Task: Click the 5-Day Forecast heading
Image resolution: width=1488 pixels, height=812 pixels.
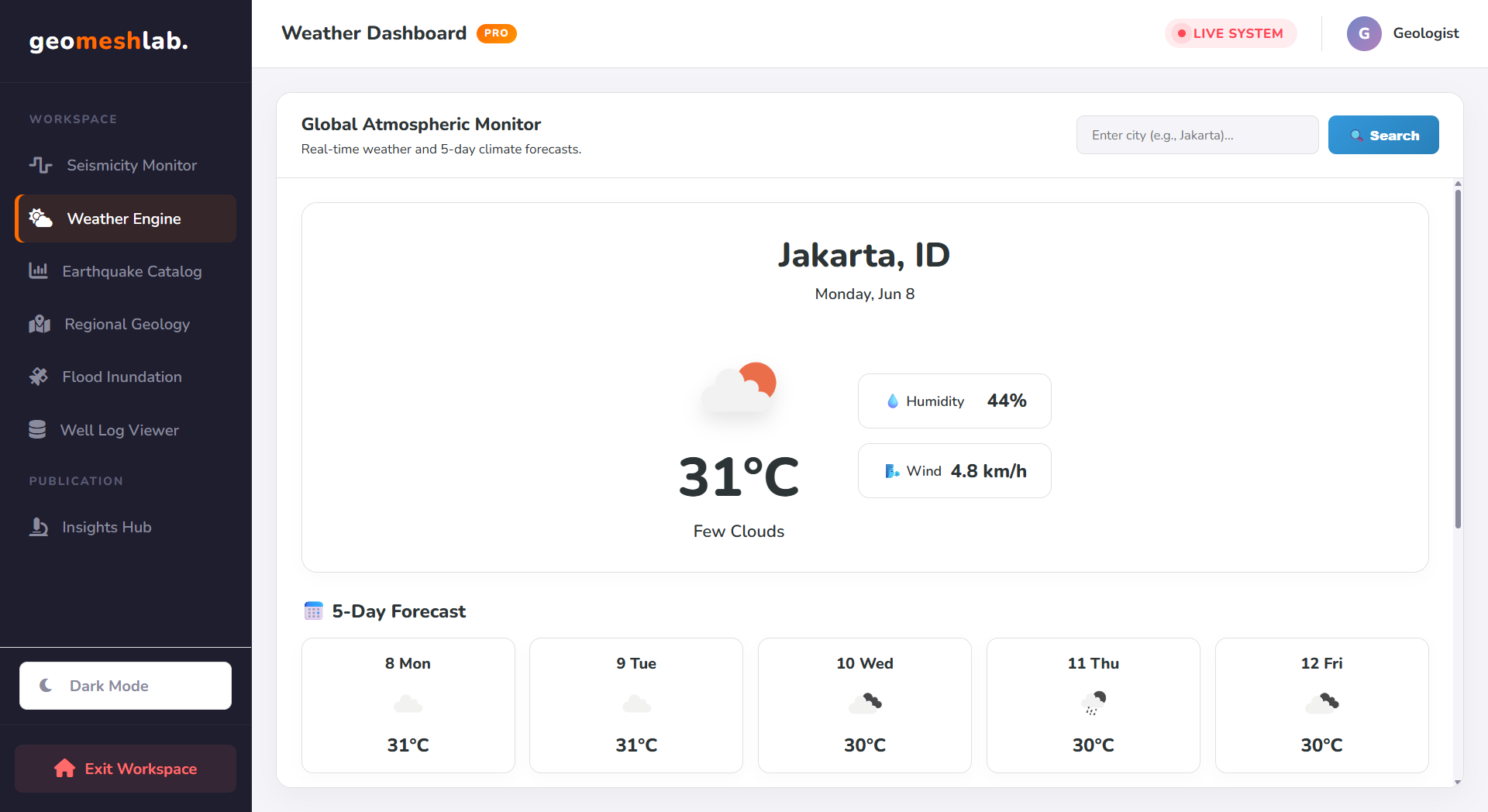Action: point(399,611)
